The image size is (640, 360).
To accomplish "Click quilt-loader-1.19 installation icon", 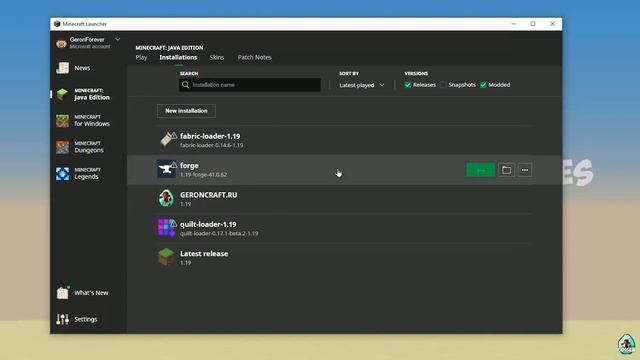I will [x=167, y=227].
